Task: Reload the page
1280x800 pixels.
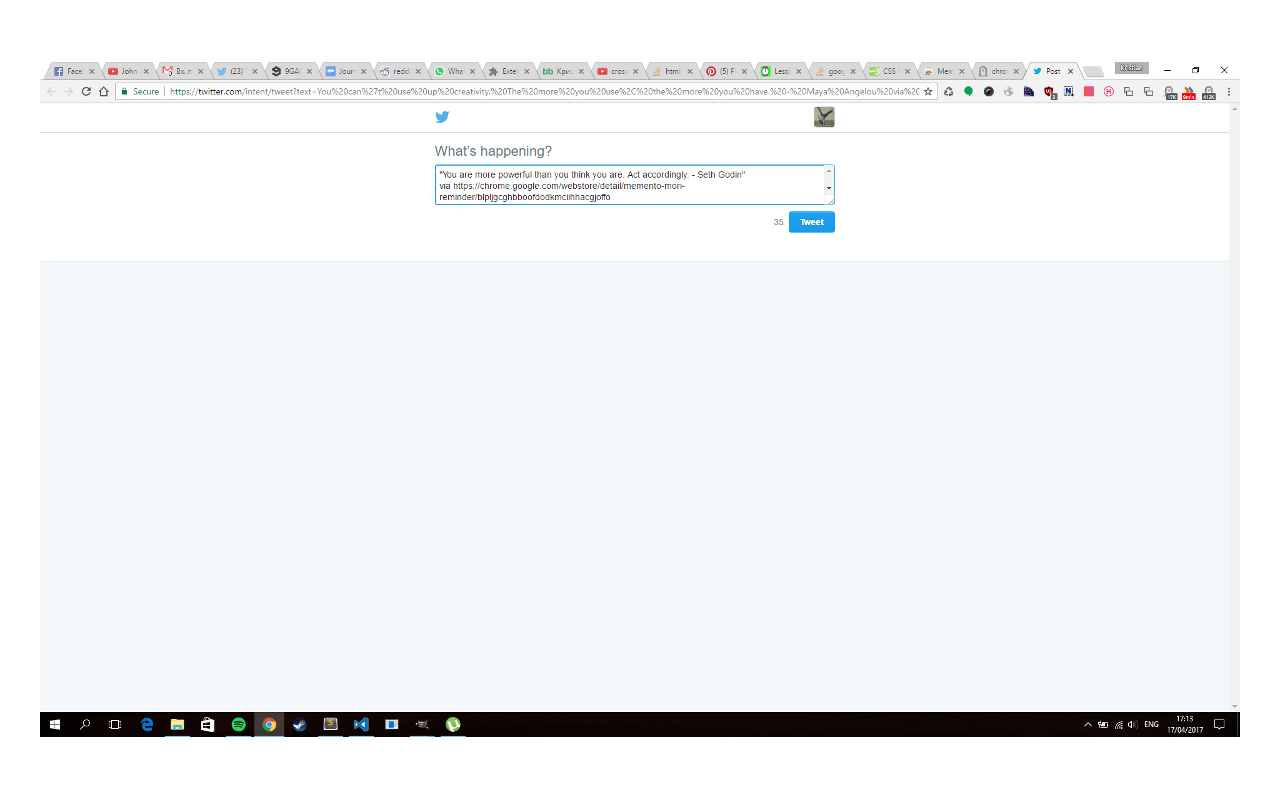Action: tap(86, 91)
